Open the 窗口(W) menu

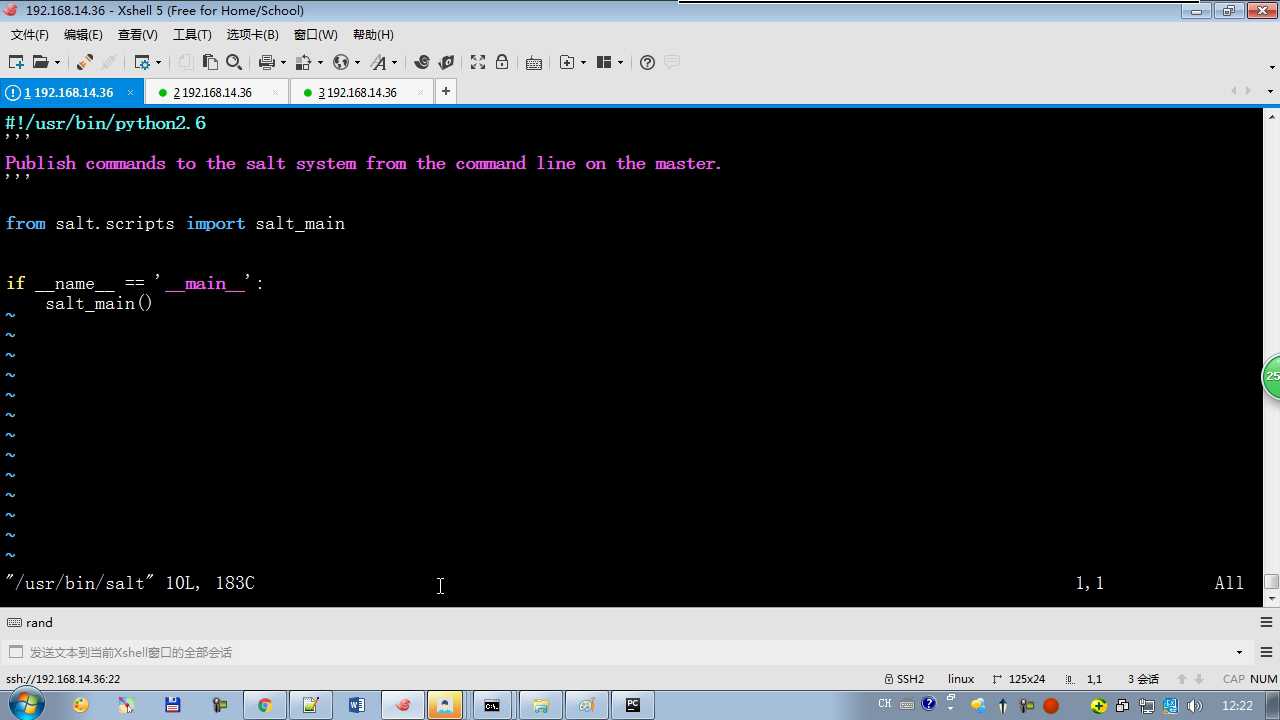316,34
